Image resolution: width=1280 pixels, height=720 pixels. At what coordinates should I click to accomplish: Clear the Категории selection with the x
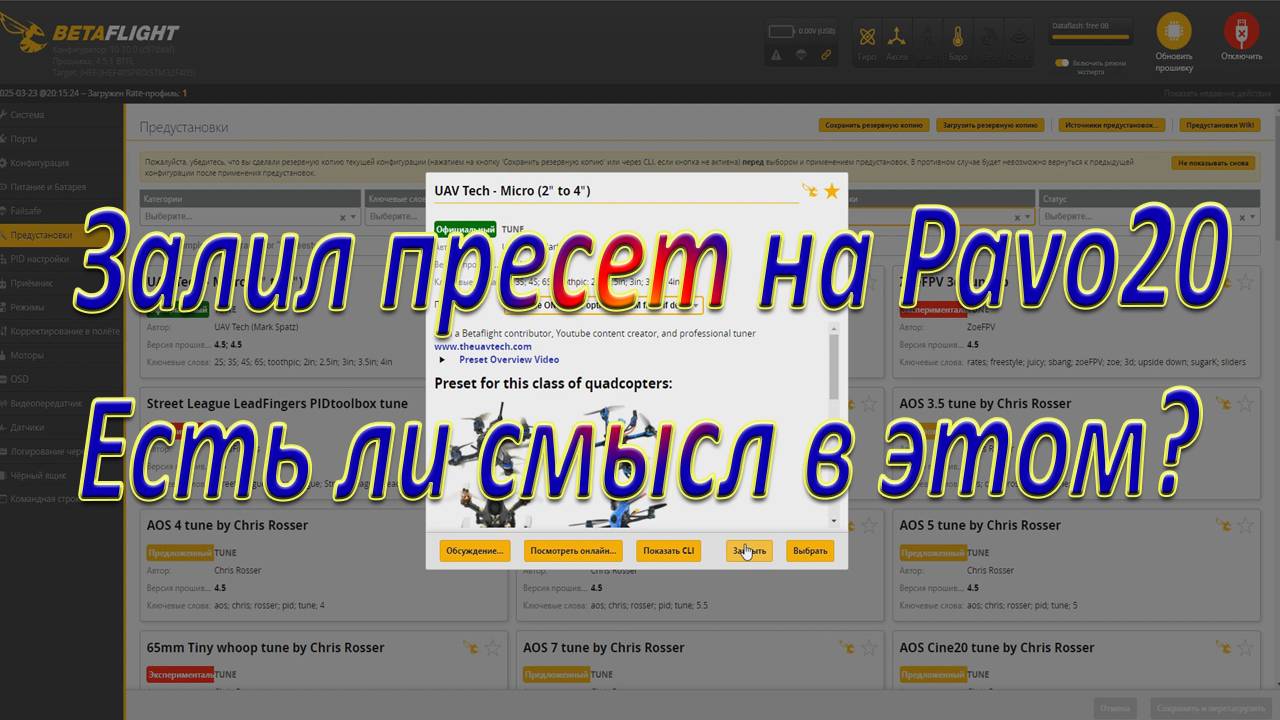tap(342, 217)
